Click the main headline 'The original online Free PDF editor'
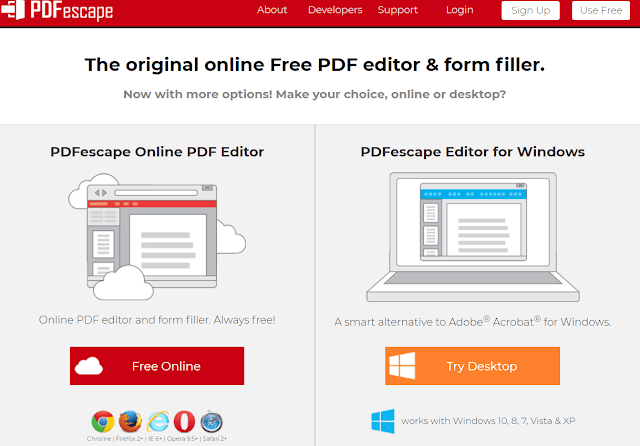 click(x=315, y=65)
